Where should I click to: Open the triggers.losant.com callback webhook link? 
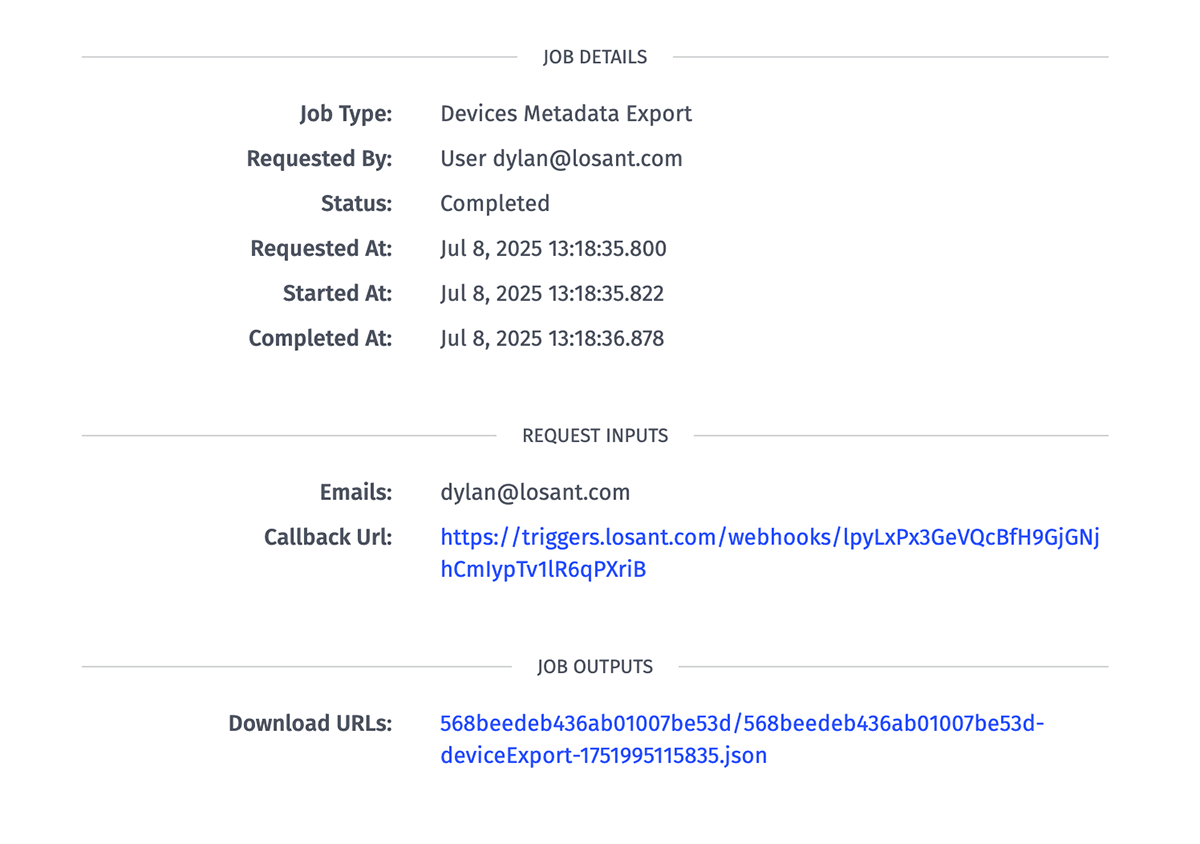[769, 538]
